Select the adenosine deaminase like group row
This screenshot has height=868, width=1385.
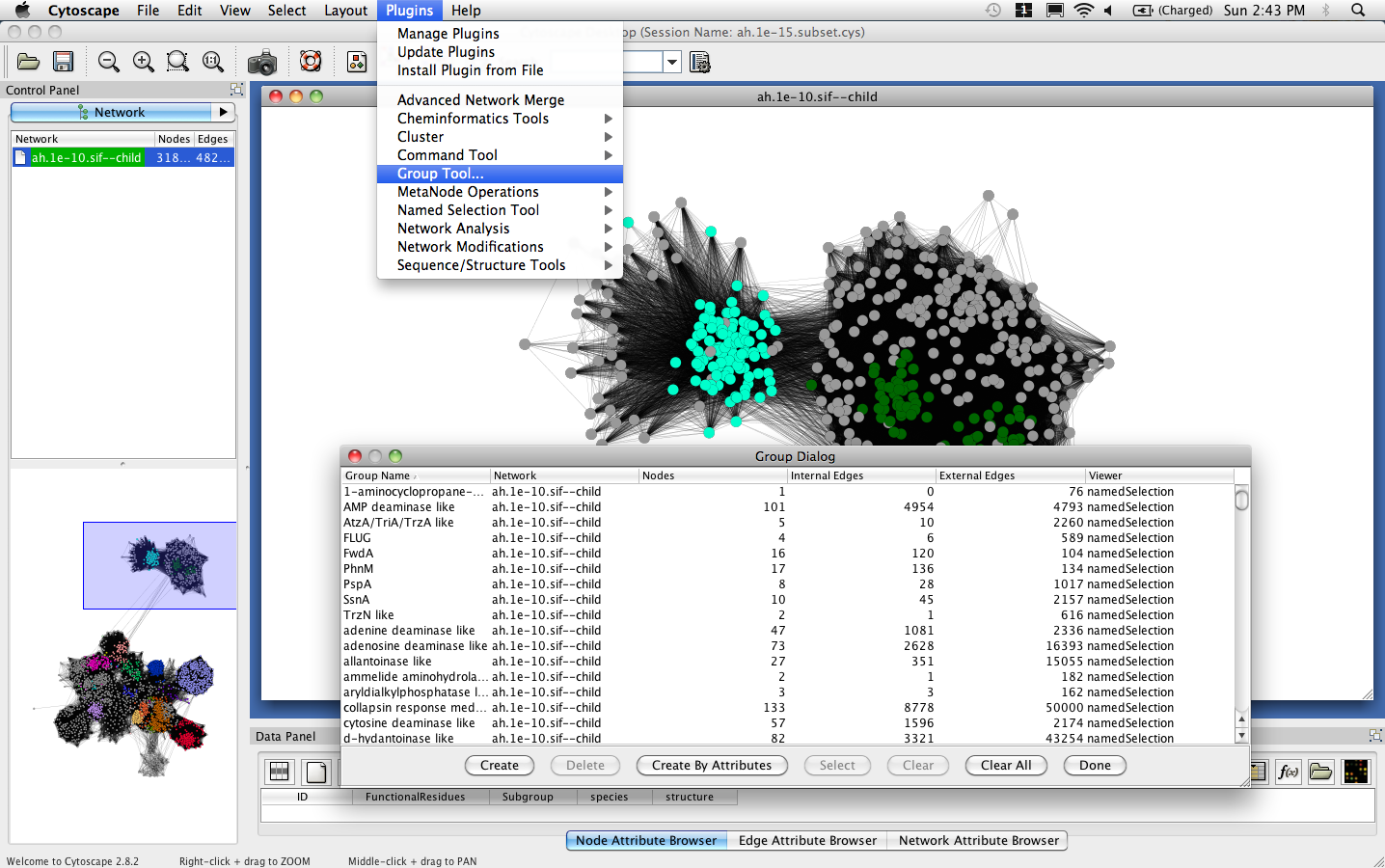click(415, 646)
